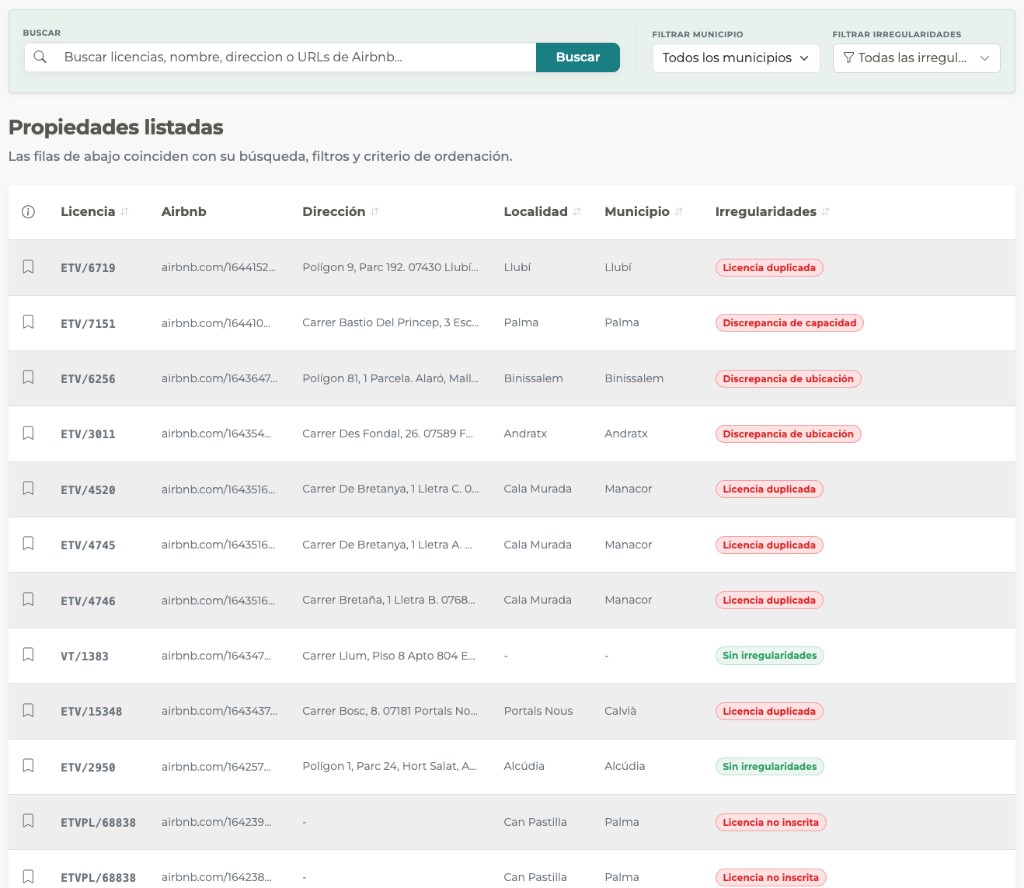Toggle bookmark for license ETV/7151
Screen dimensions: 1024x888
pos(28,322)
